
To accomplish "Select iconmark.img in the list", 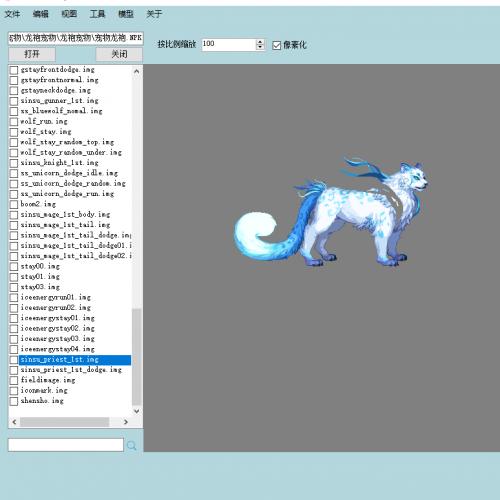I will click(x=44, y=390).
